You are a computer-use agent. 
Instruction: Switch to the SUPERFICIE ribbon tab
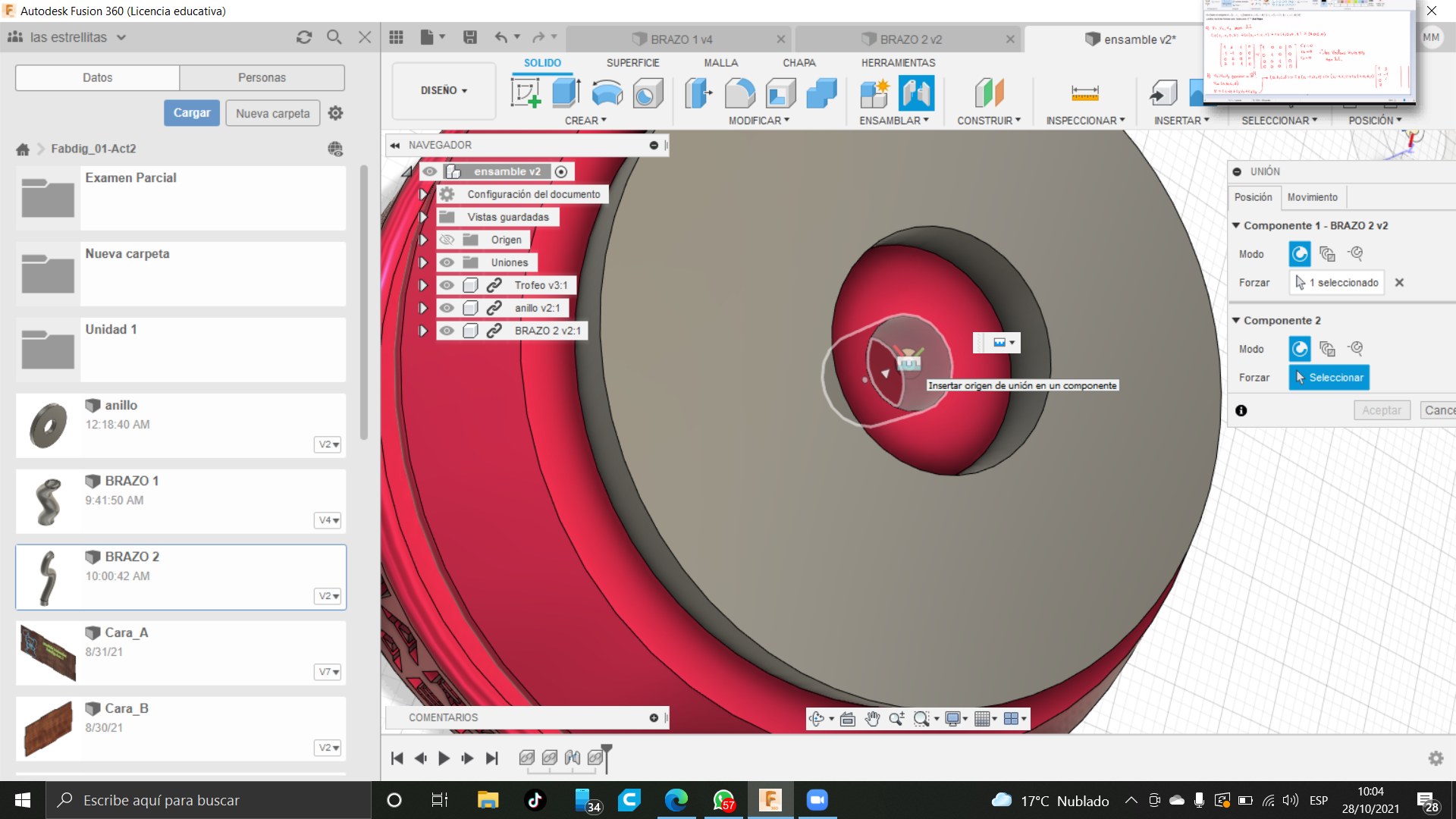[x=632, y=63]
